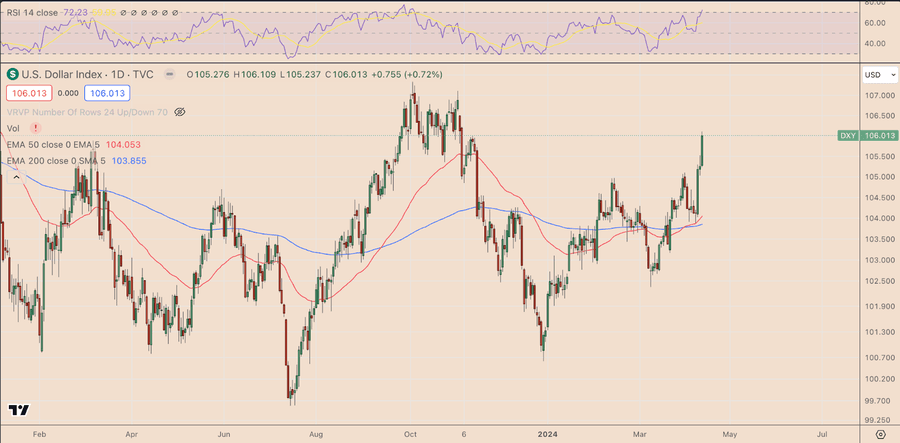Viewport: 900px width, 443px height.
Task: Toggle VRVP indicator visibility eye icon
Action: [x=180, y=112]
